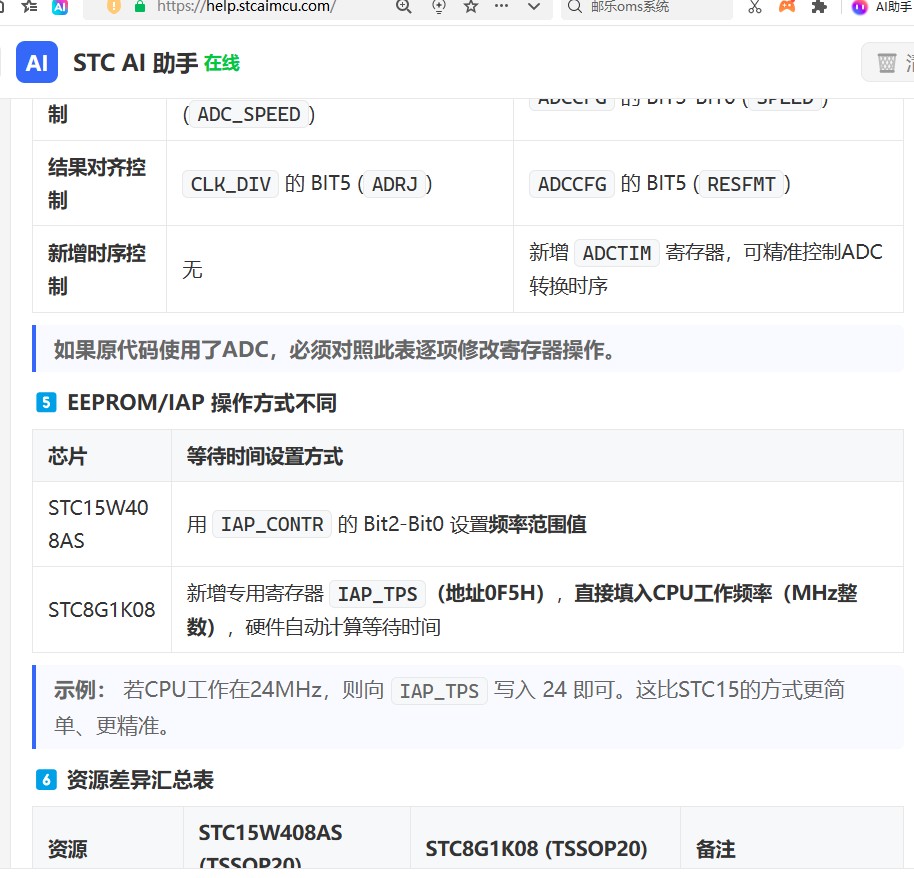Open the three-dots more options menu
Image resolution: width=914 pixels, height=878 pixels.
(501, 6)
